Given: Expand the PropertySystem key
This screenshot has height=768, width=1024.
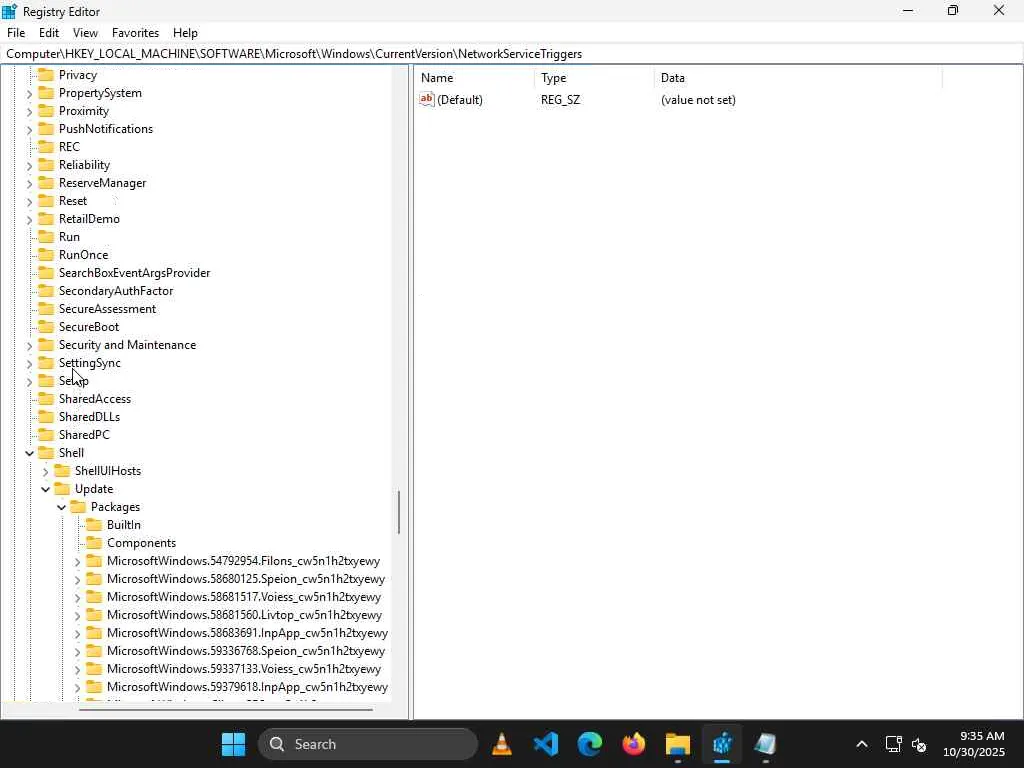Looking at the screenshot, I should (29, 93).
